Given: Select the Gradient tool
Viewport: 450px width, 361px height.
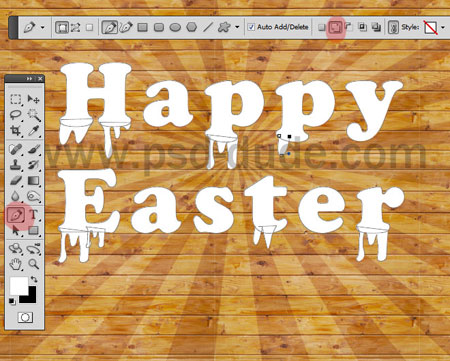Looking at the screenshot, I should (x=33, y=181).
